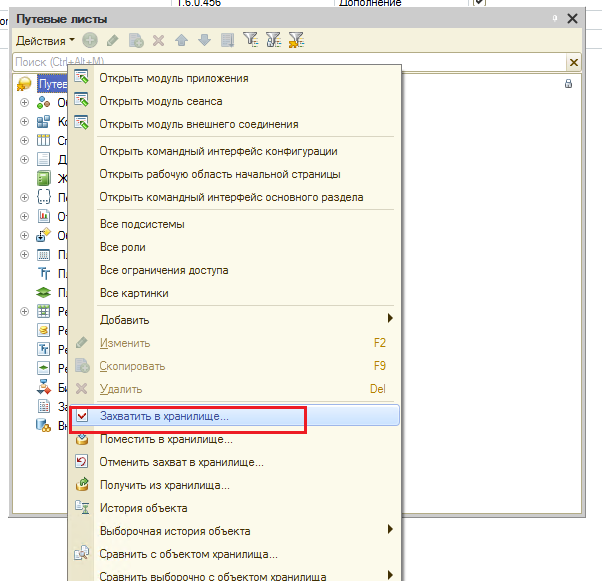Select the Путевые листы configuration root node
The width and height of the screenshot is (602, 581).
click(x=52, y=84)
